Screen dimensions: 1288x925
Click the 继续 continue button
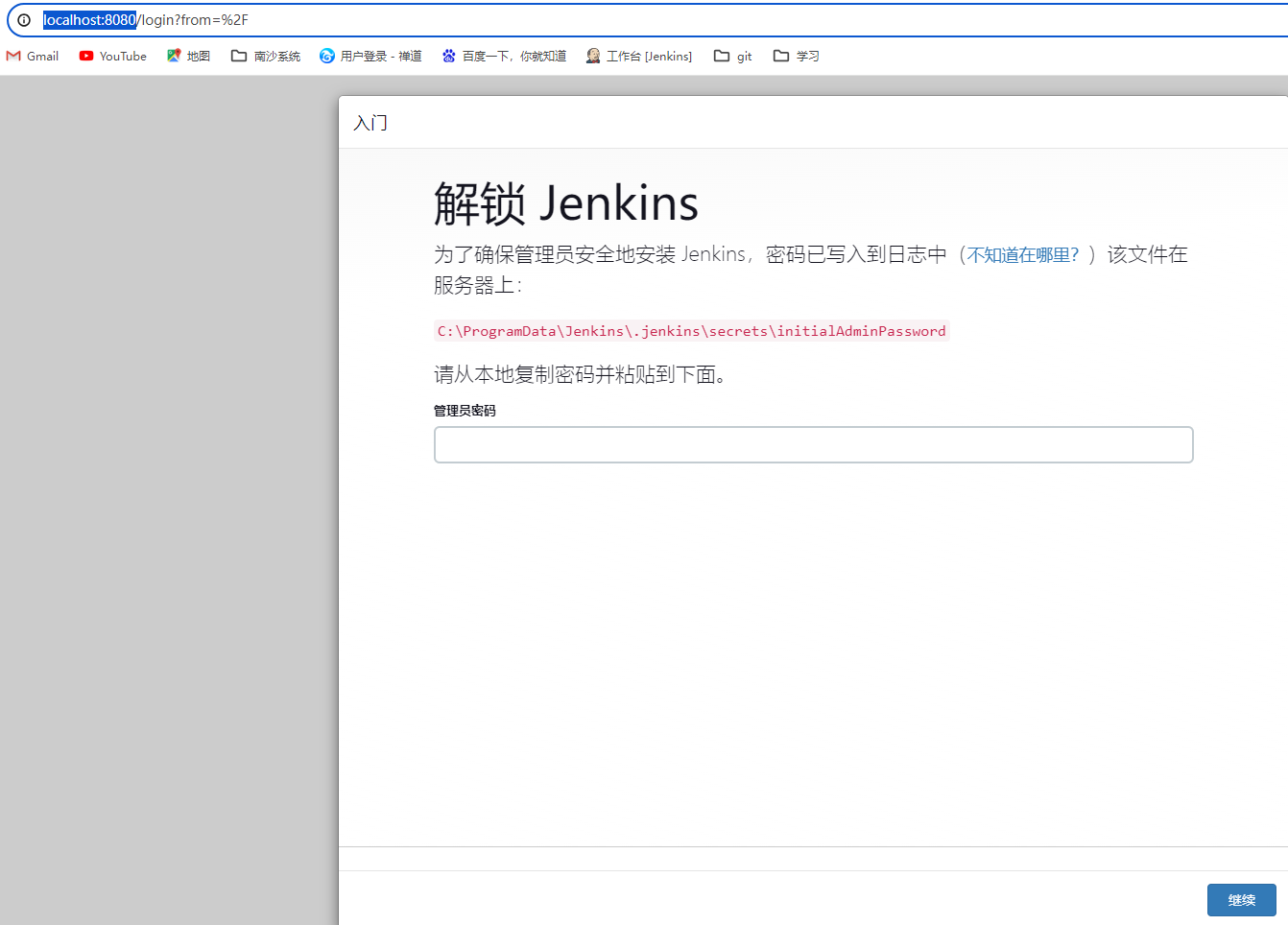(1242, 900)
